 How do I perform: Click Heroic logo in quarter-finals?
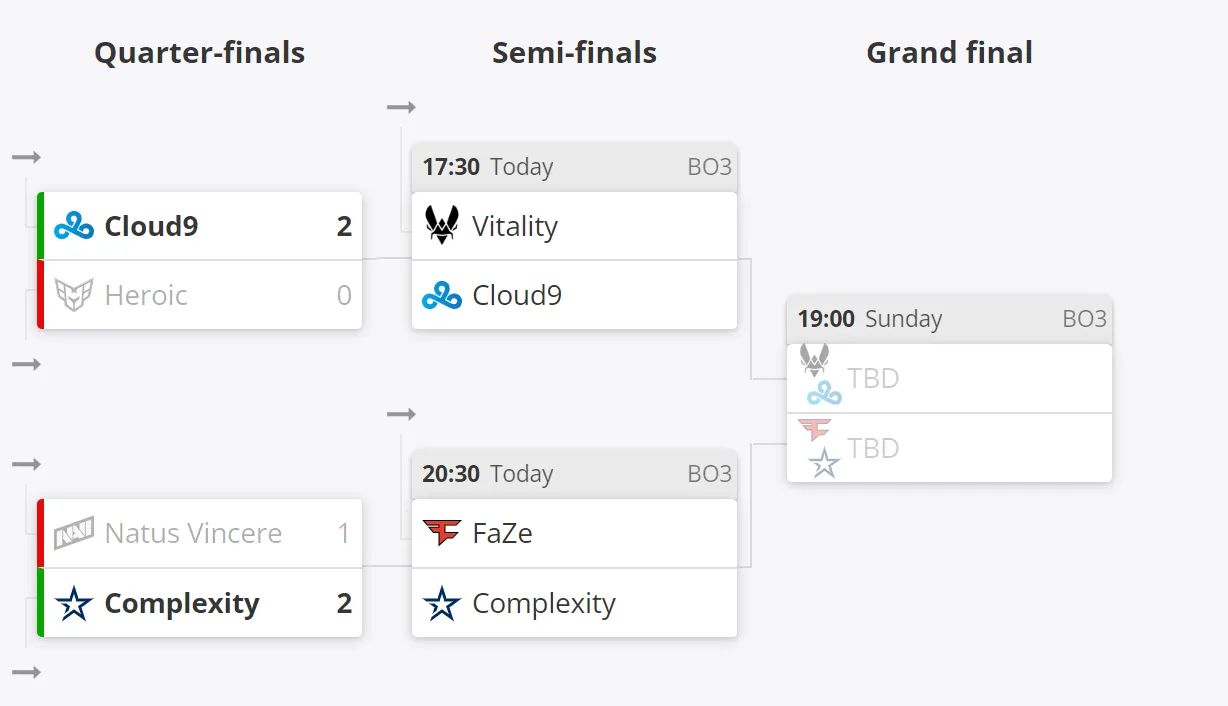[x=74, y=295]
